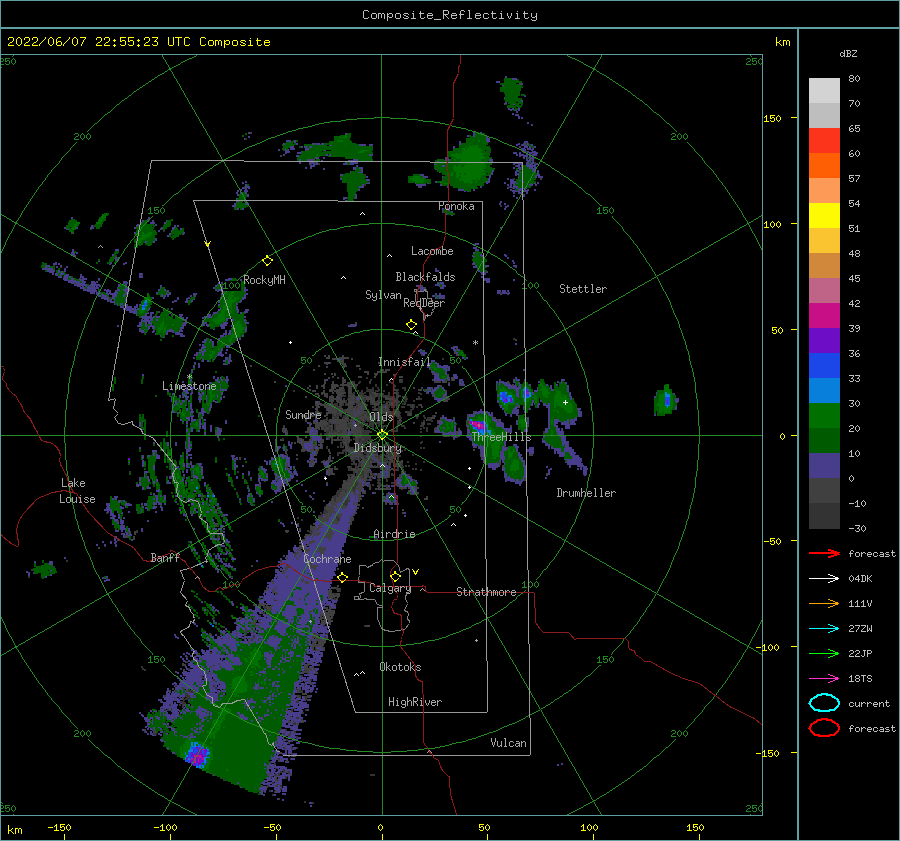Click the Lacombe label
The image size is (900, 841).
click(432, 251)
